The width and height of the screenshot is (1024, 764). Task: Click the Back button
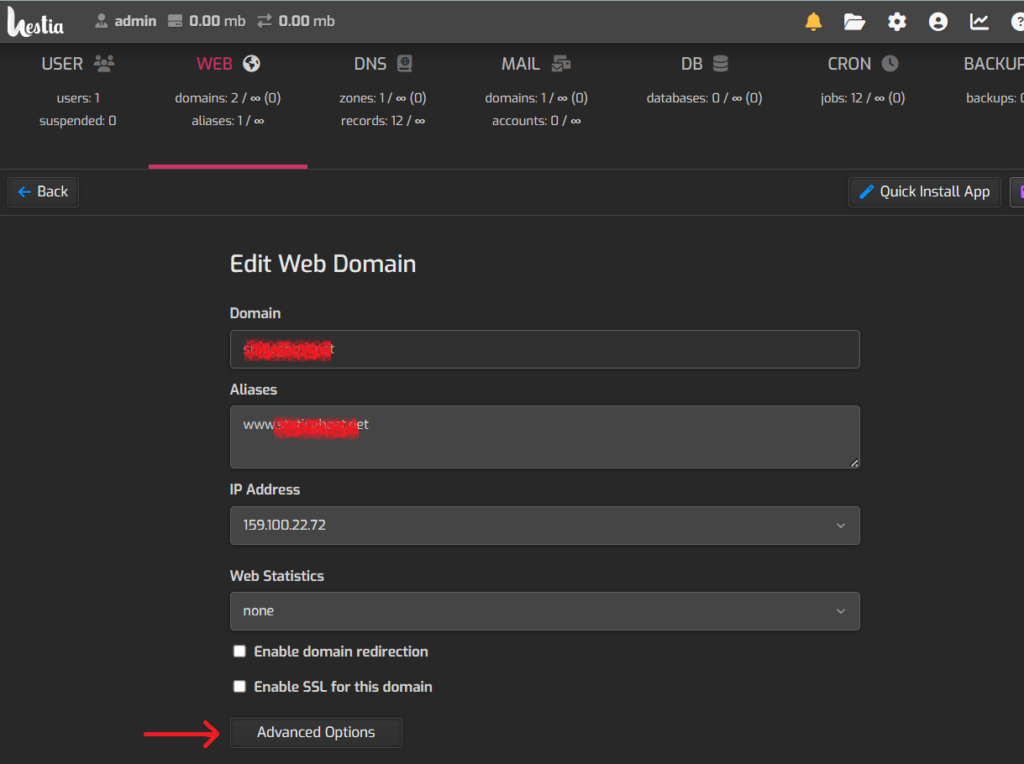(43, 192)
